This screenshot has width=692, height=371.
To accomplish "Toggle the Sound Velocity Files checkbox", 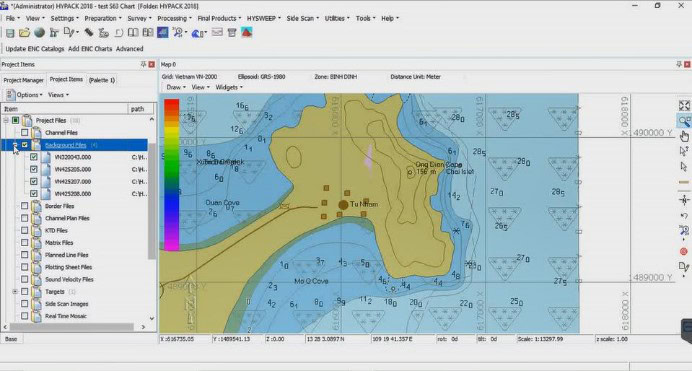I will [24, 279].
